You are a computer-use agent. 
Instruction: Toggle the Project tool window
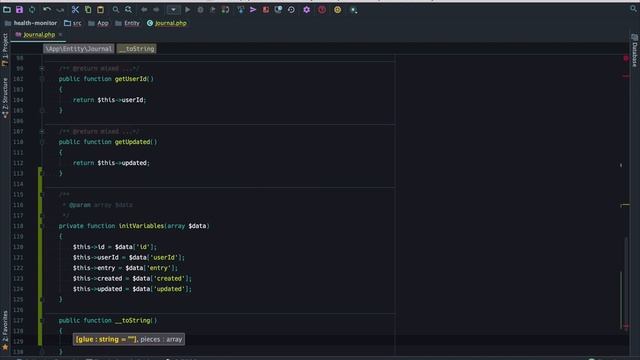(5, 49)
